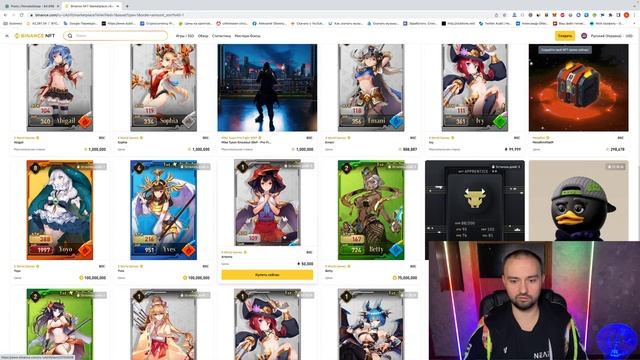Click the 888,887 price under Imani

[408, 149]
